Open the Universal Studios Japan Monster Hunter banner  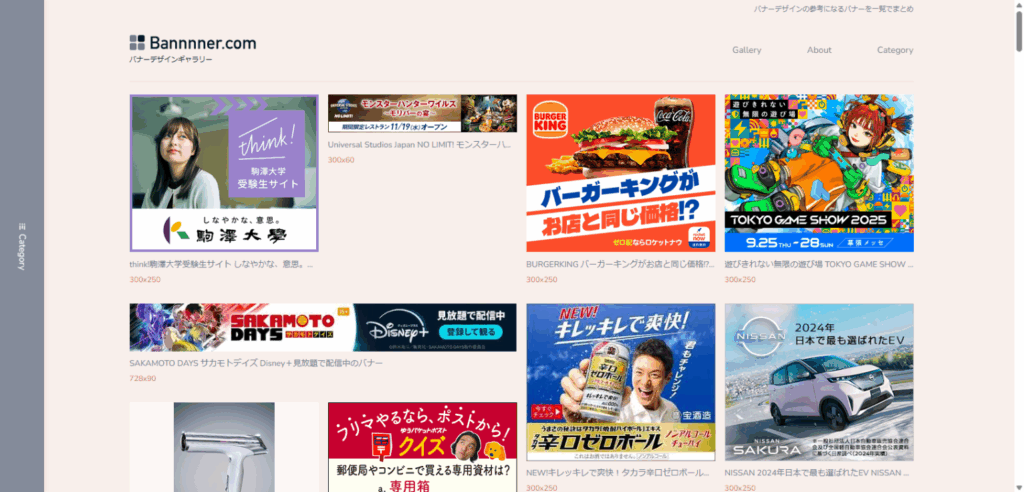point(422,113)
